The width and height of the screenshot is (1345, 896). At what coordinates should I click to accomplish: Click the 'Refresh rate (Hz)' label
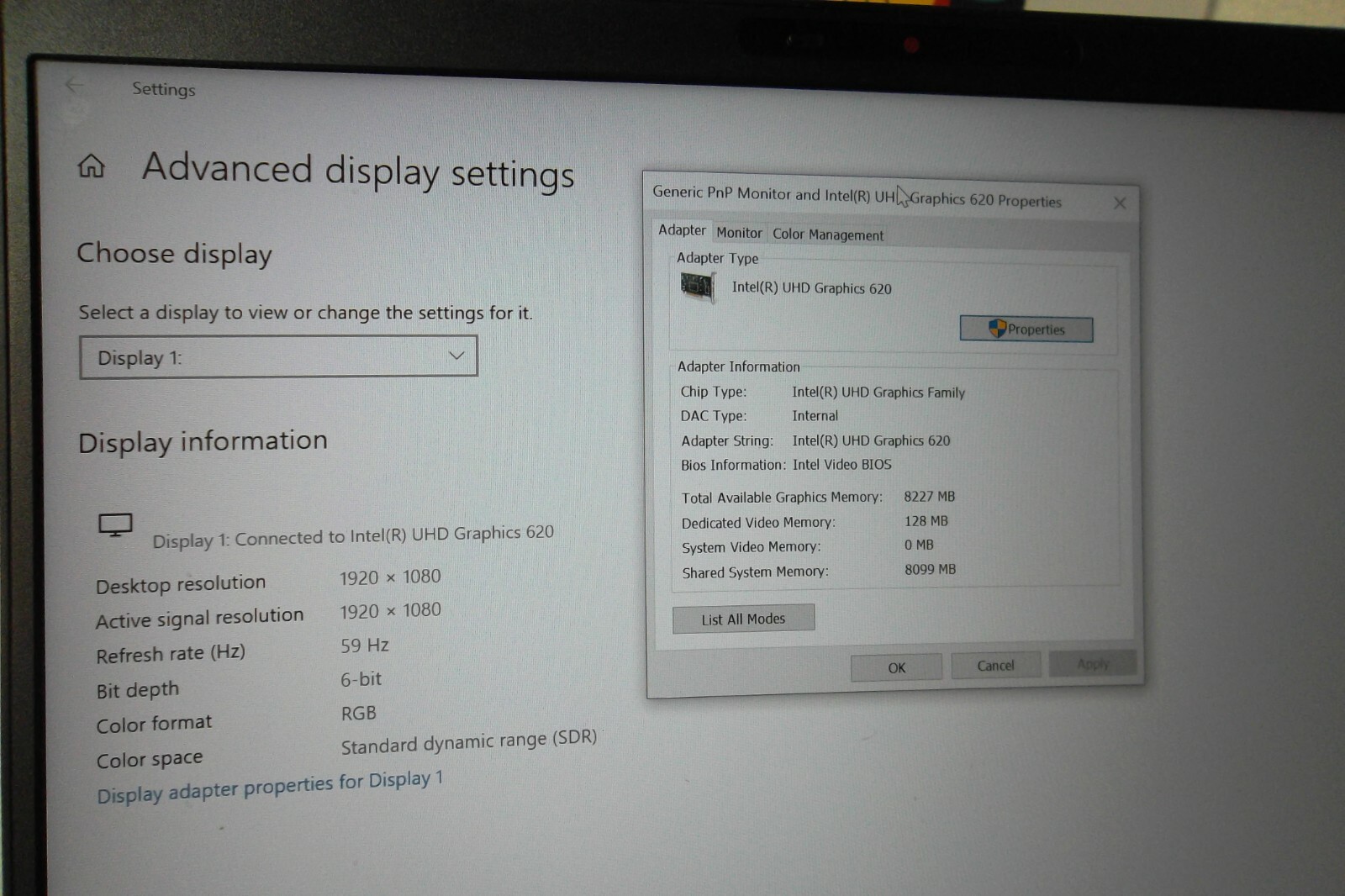(171, 653)
